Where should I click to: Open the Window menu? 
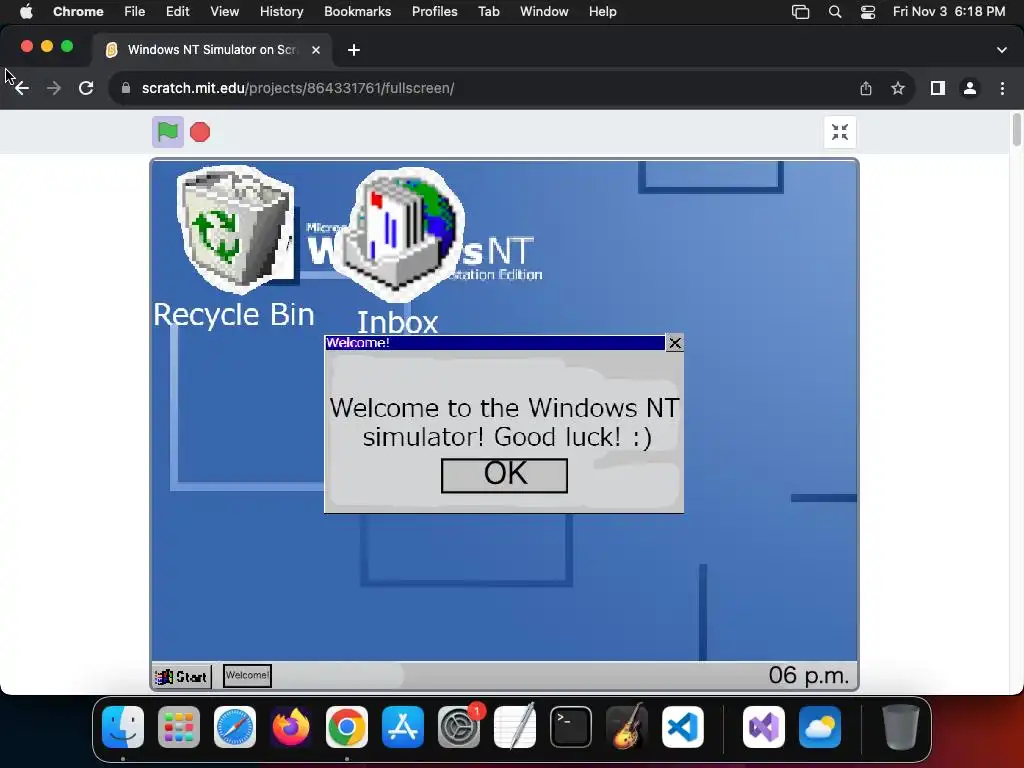tap(544, 12)
